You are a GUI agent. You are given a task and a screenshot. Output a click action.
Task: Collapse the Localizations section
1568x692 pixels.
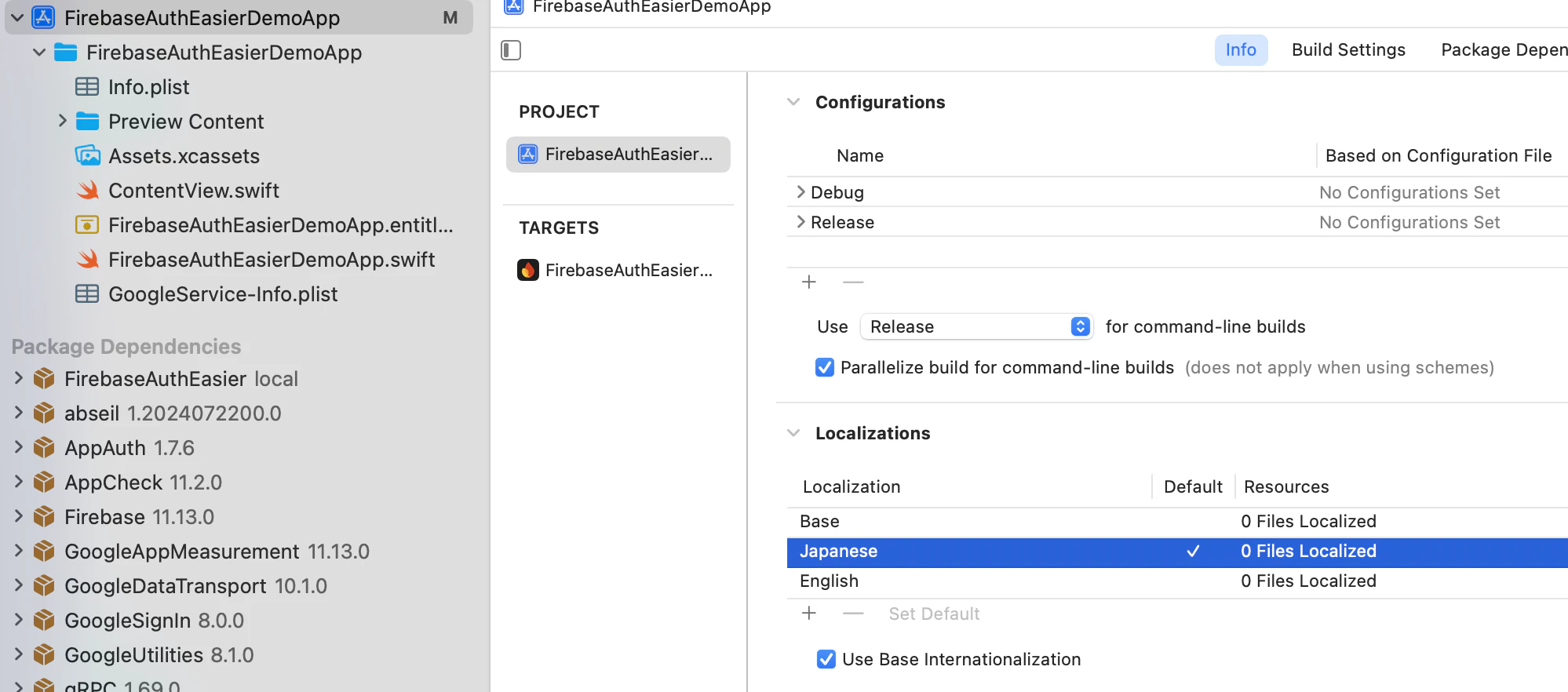coord(793,433)
